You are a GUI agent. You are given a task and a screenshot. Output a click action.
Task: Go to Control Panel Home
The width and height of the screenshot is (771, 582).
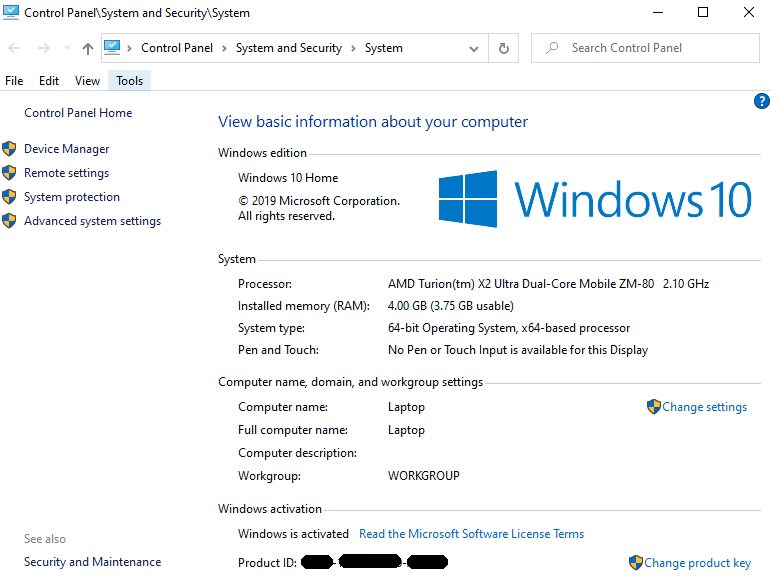[x=78, y=113]
